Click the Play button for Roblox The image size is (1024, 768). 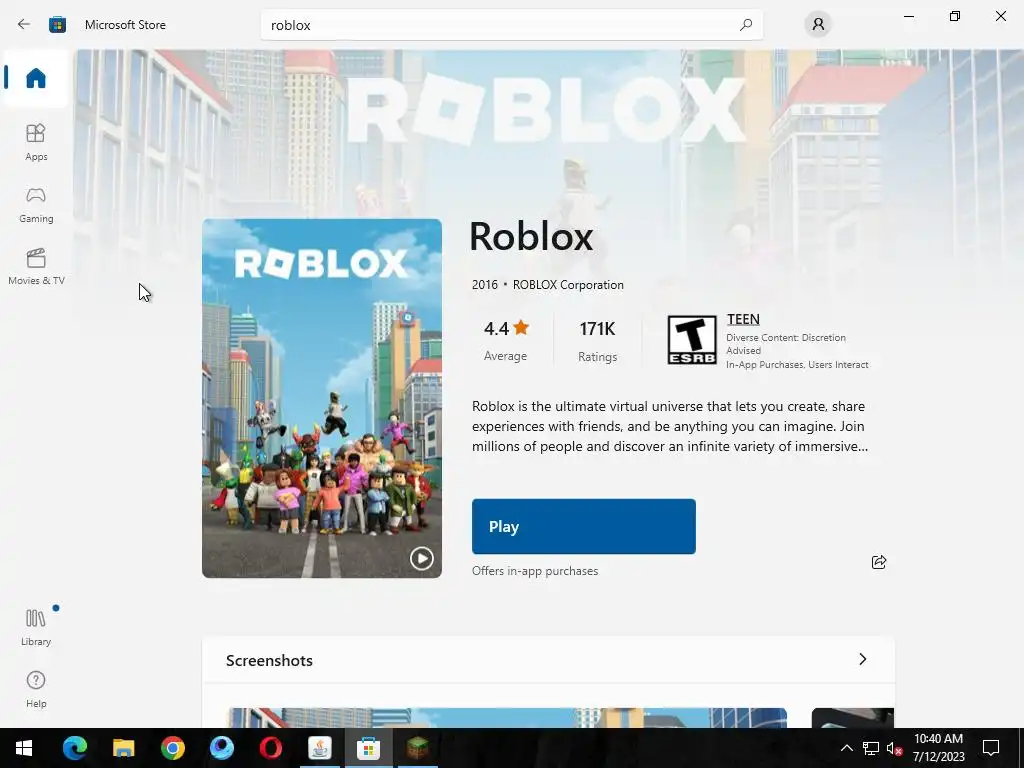[x=584, y=526]
